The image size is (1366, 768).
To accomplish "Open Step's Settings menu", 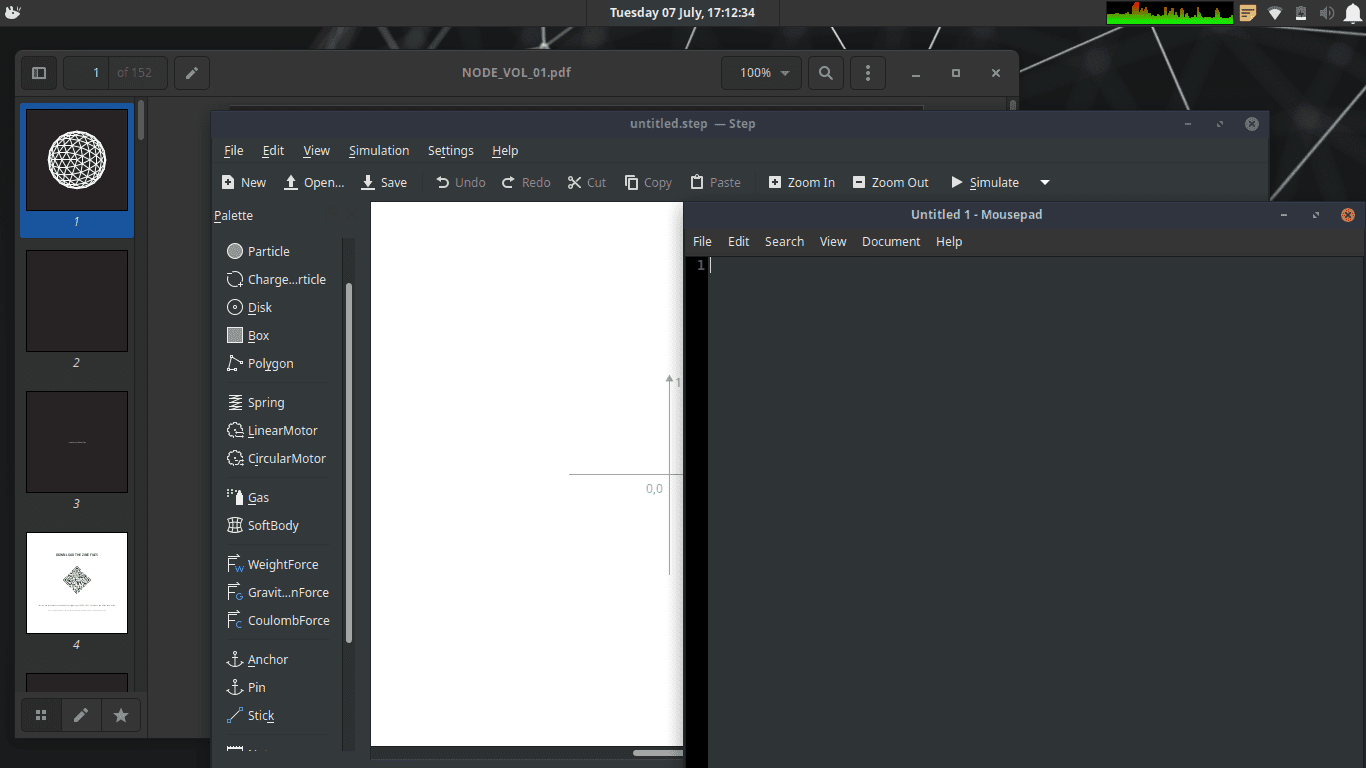I will pos(451,150).
